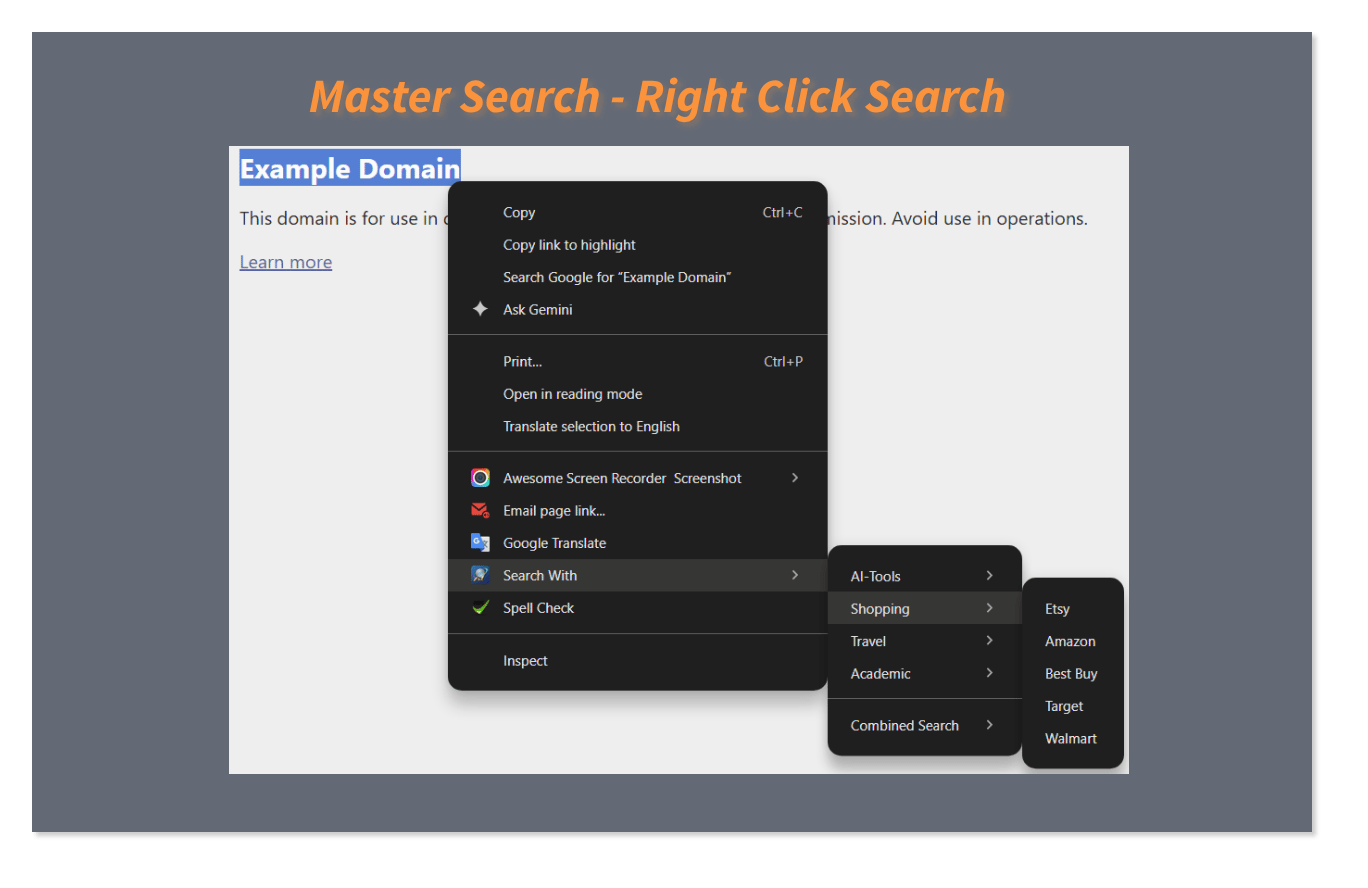This screenshot has width=1368, height=888.
Task: Open Awesome Screen Recorder Screenshot entry
Action: pyautogui.click(x=637, y=478)
